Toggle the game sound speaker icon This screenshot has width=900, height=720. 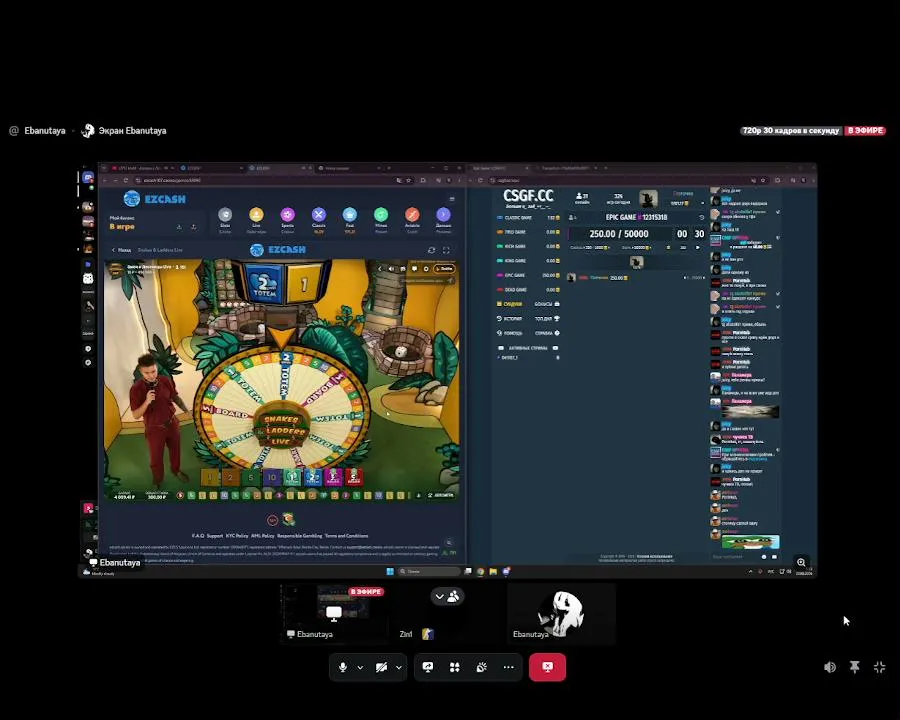click(391, 269)
